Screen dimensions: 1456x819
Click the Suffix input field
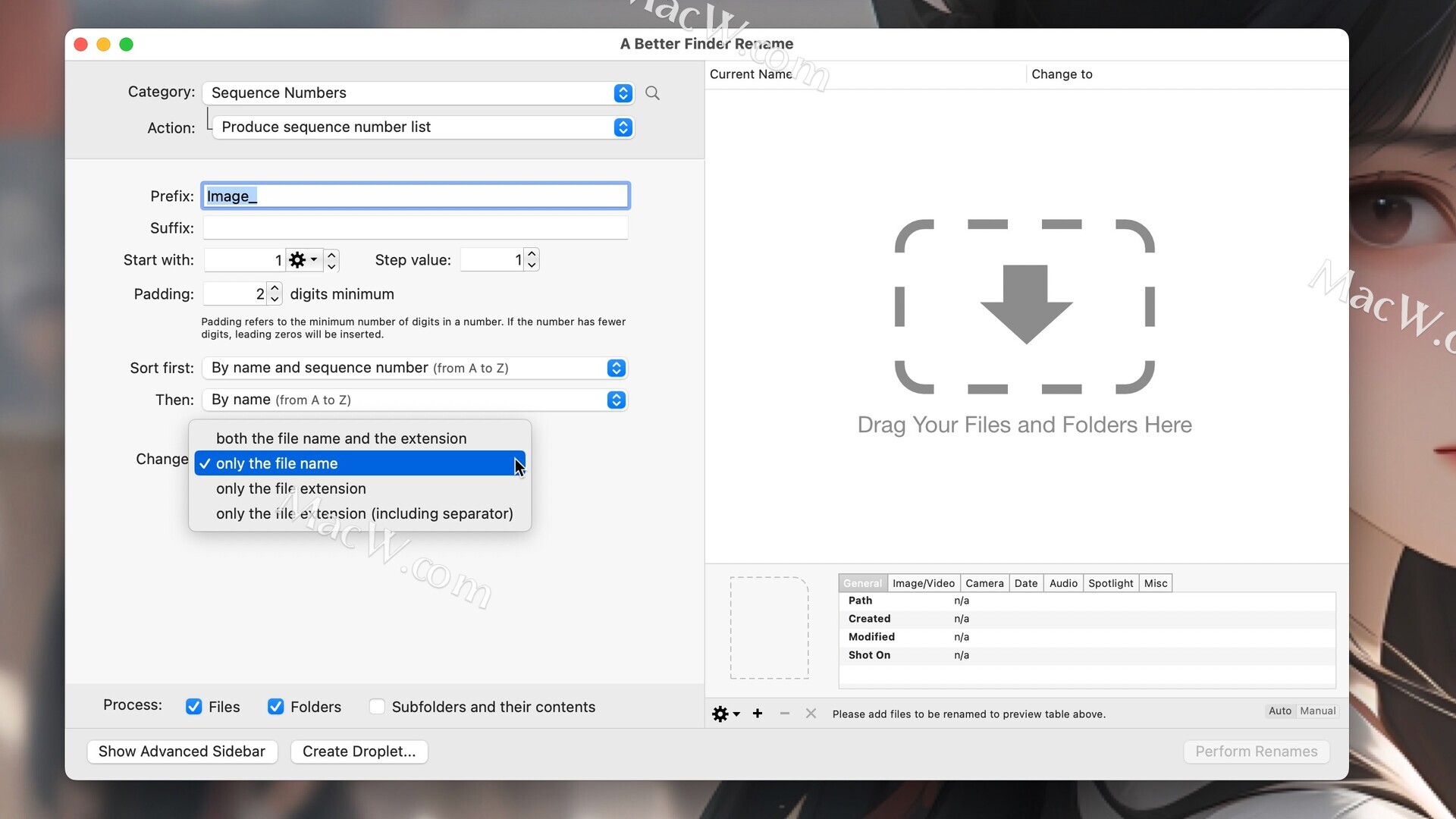click(x=416, y=228)
